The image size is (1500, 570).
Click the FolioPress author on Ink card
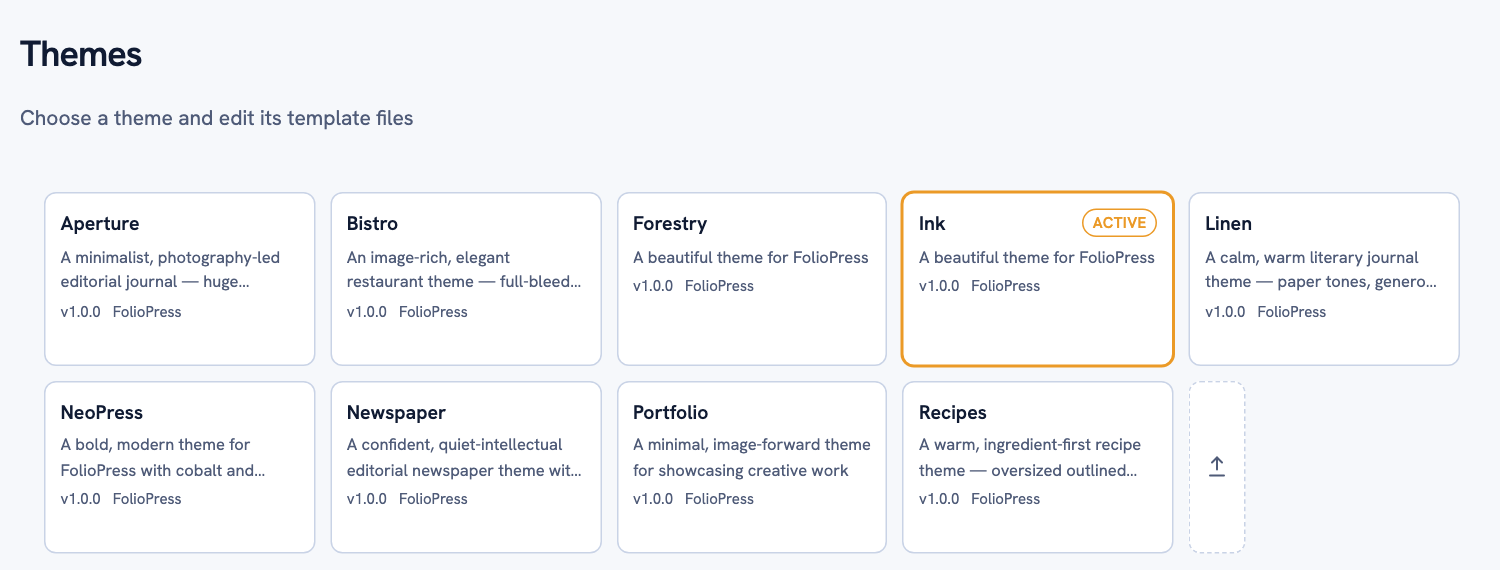1005,286
